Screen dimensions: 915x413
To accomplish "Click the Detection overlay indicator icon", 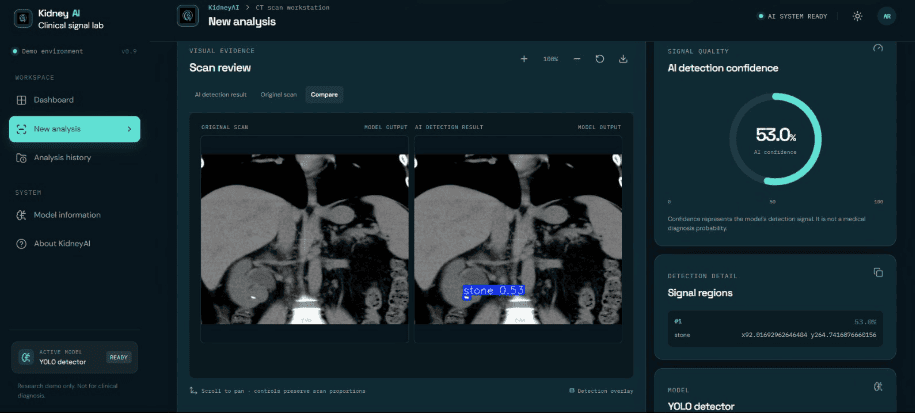I will (x=571, y=391).
